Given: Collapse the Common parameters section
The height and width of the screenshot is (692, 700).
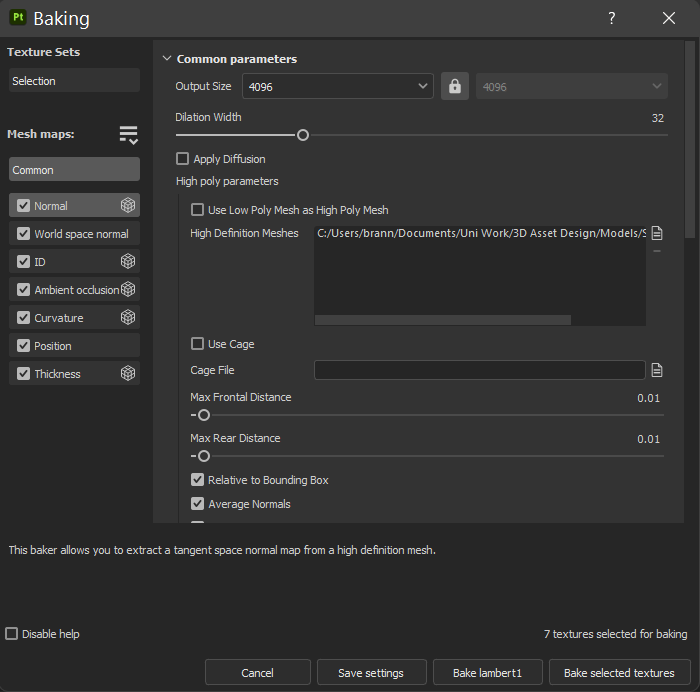Looking at the screenshot, I should tap(167, 59).
